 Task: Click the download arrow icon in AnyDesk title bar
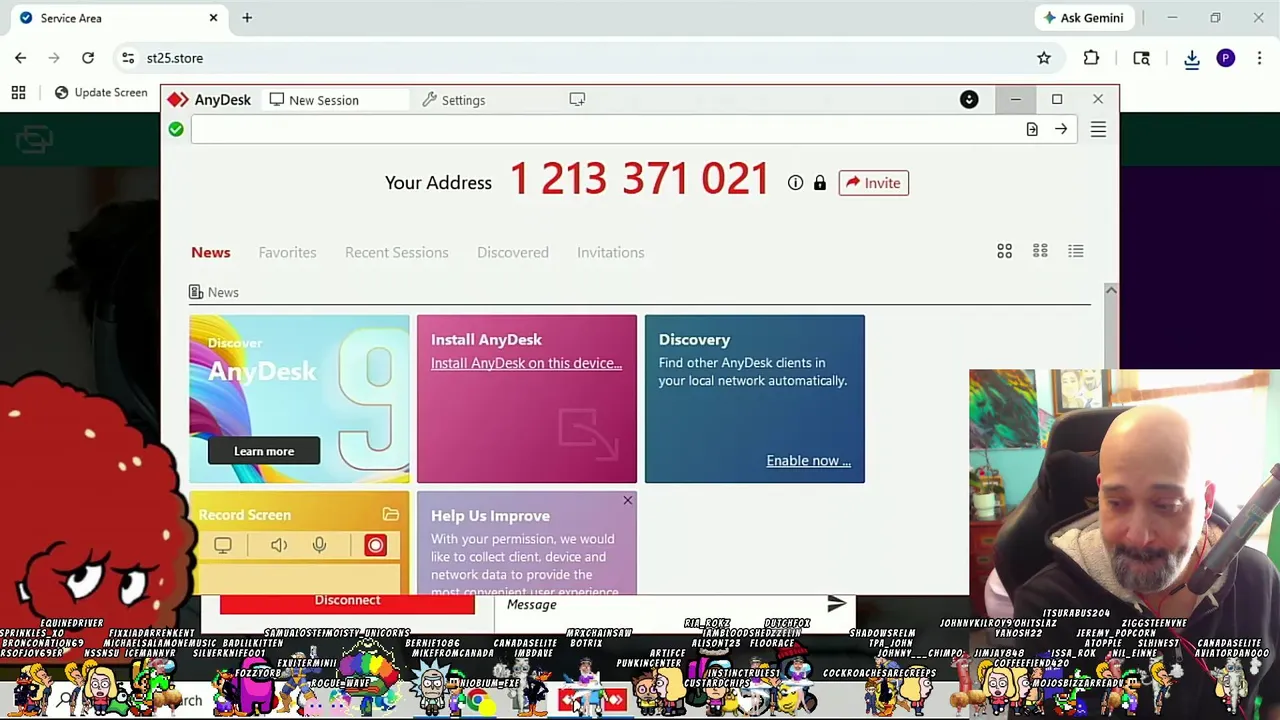coord(969,99)
